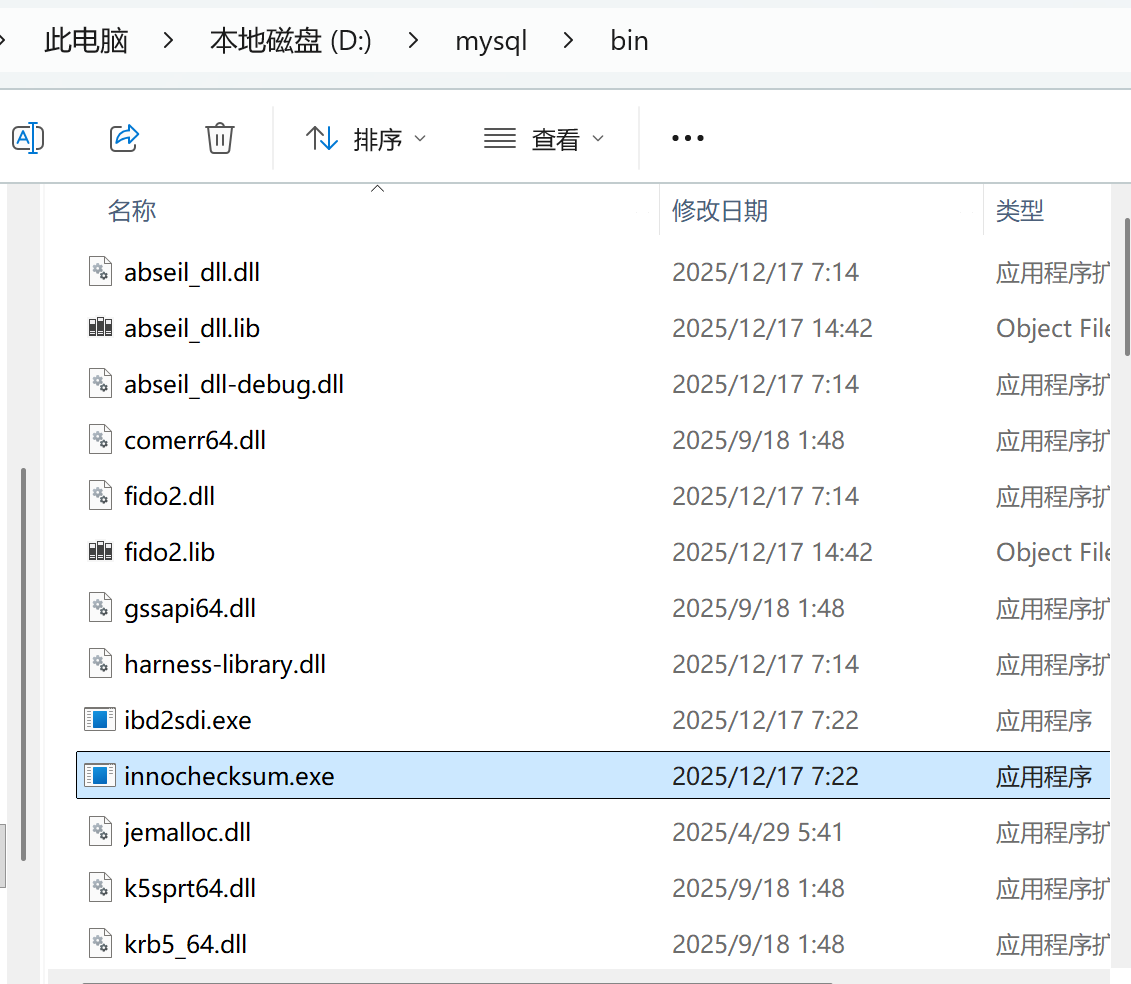Image resolution: width=1131 pixels, height=984 pixels.
Task: Select the fido2.dll file icon
Action: click(100, 496)
